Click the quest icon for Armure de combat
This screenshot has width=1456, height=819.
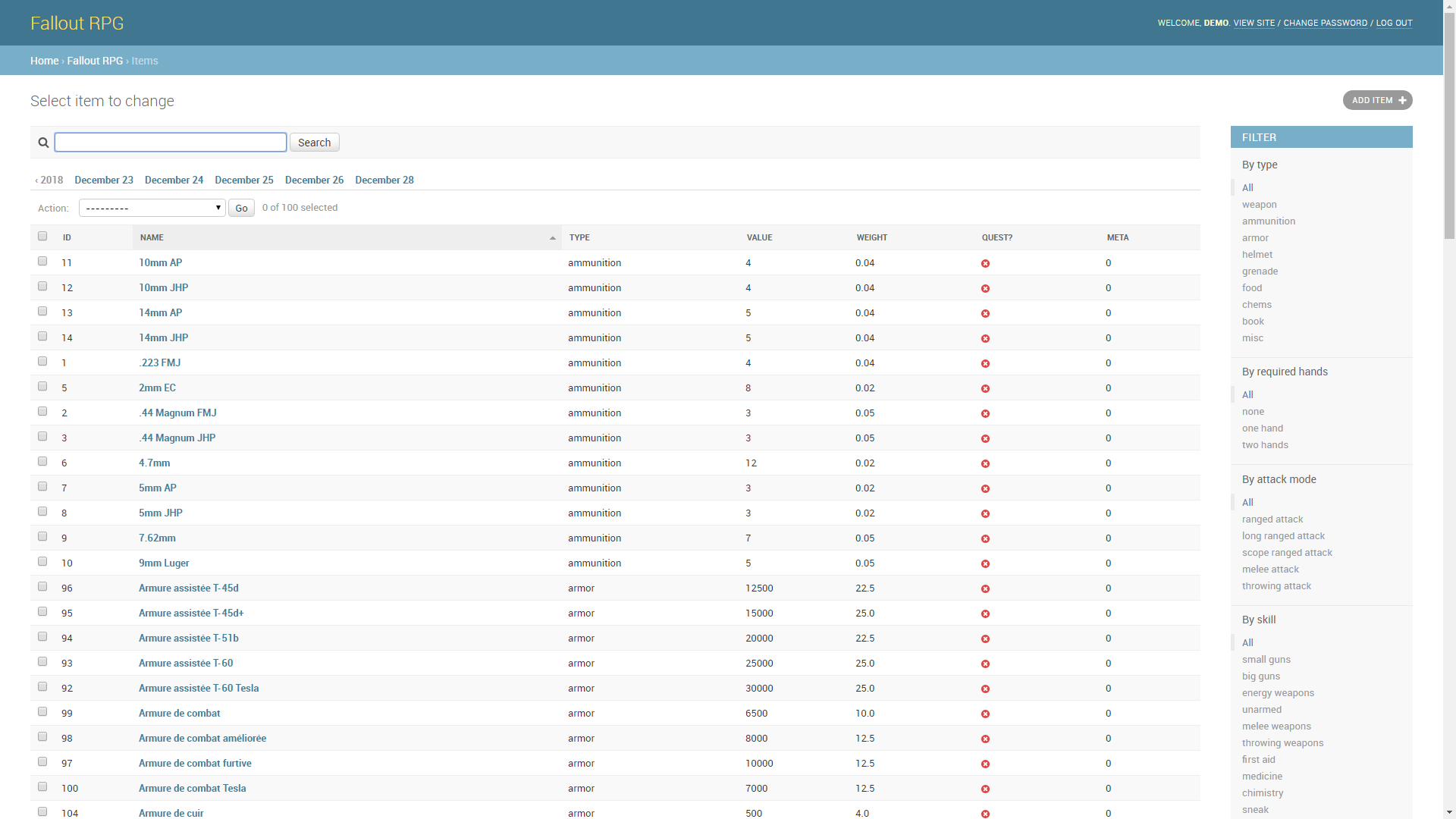tap(985, 714)
